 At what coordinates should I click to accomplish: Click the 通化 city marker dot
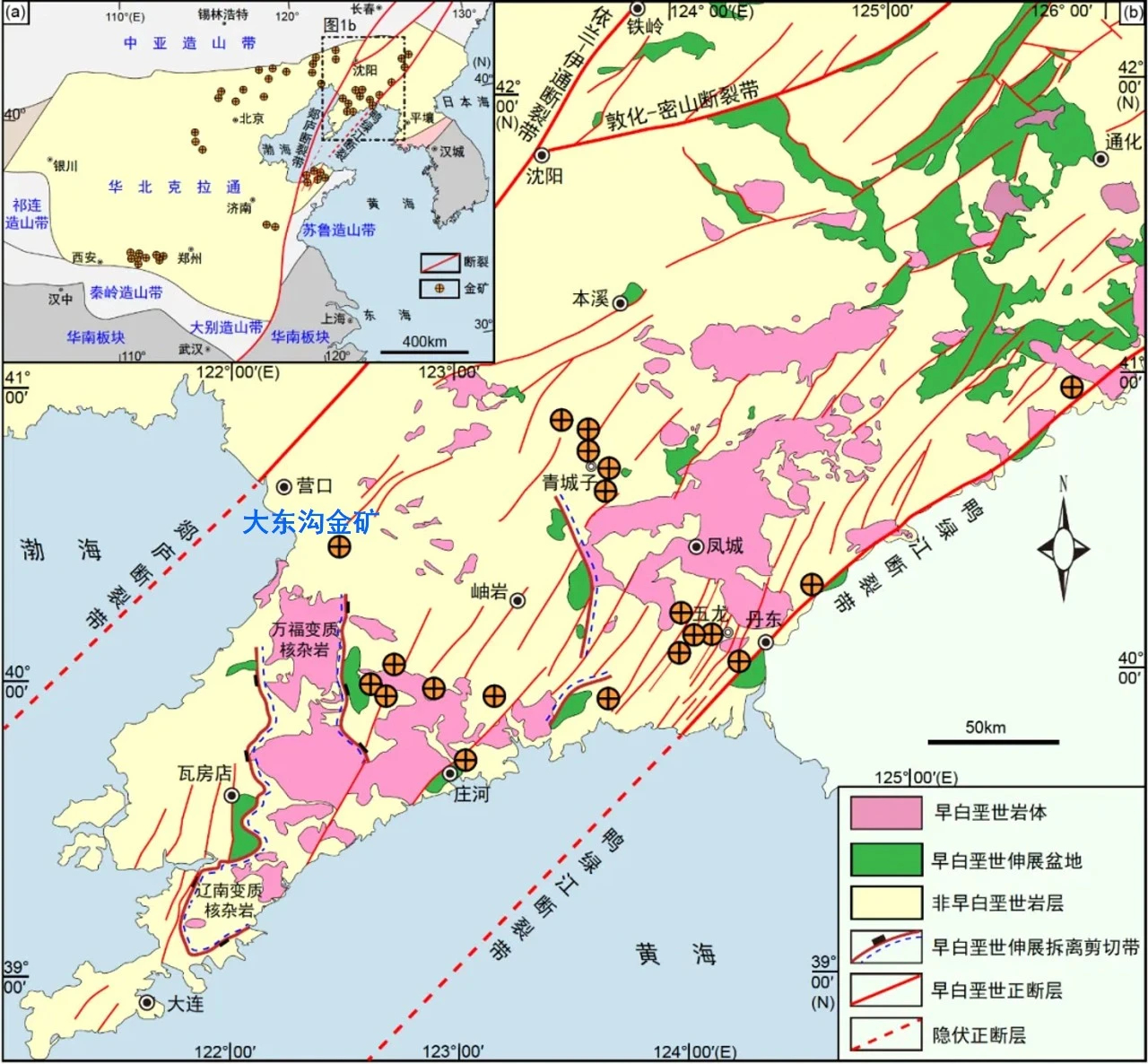(x=1101, y=159)
